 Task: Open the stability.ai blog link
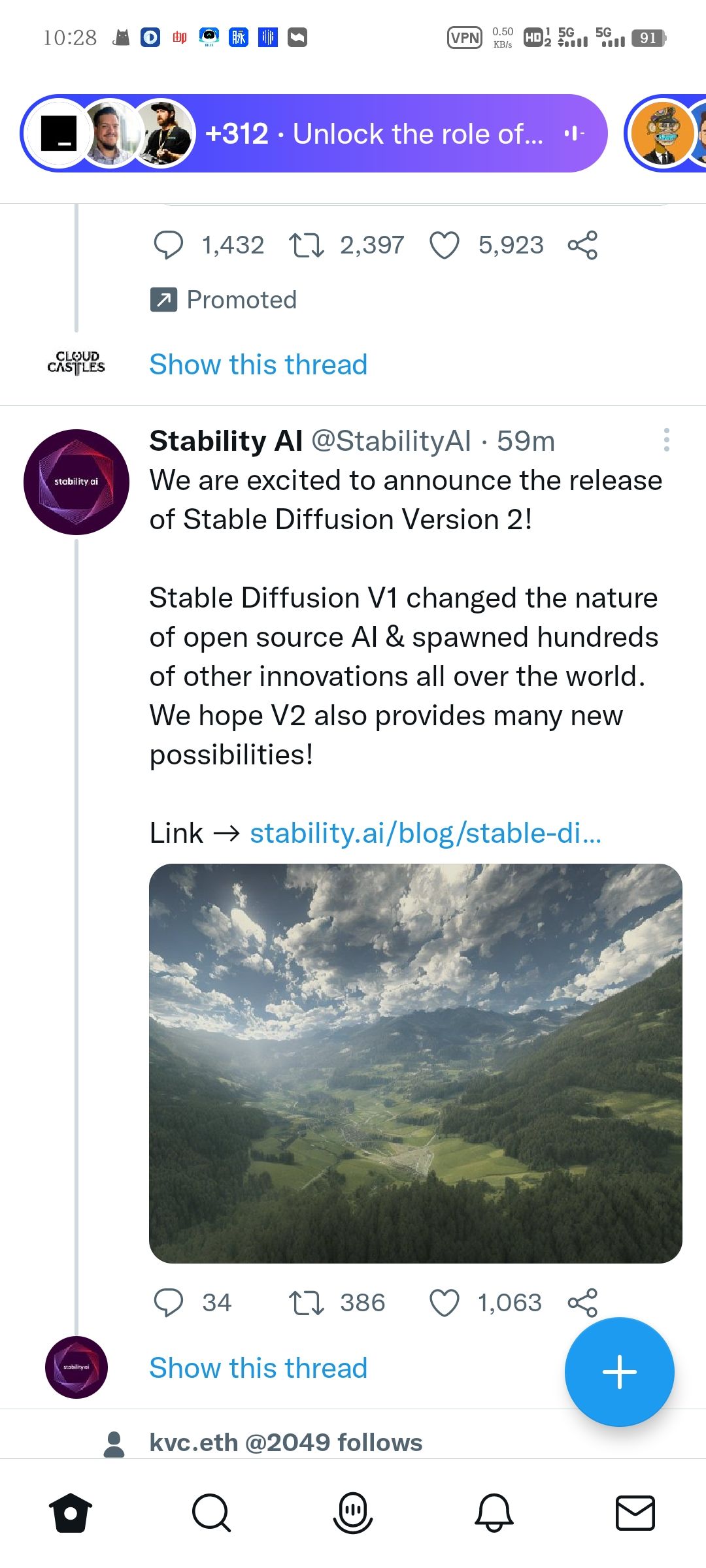tap(425, 833)
